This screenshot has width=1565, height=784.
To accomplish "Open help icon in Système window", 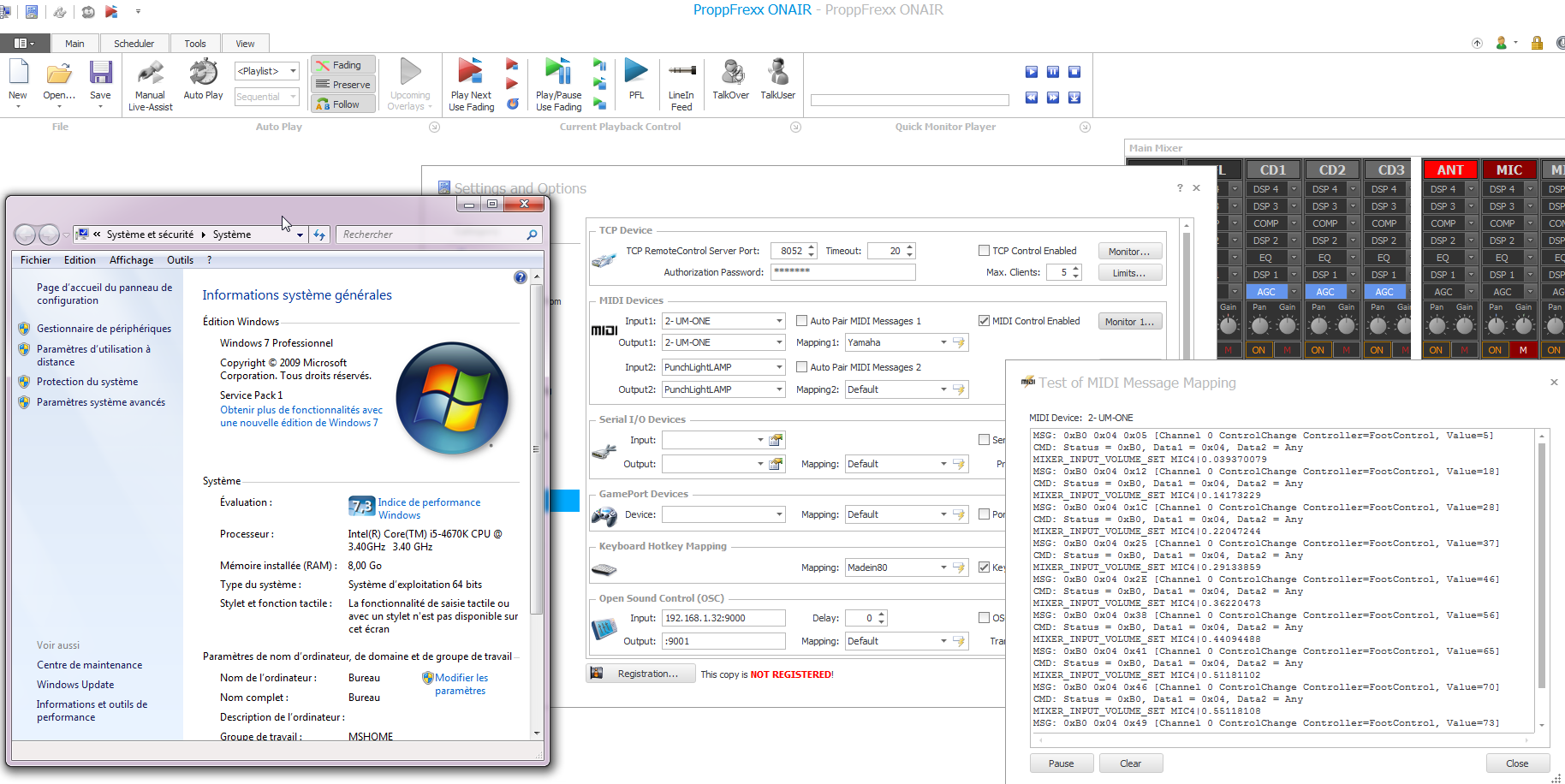I will point(521,277).
